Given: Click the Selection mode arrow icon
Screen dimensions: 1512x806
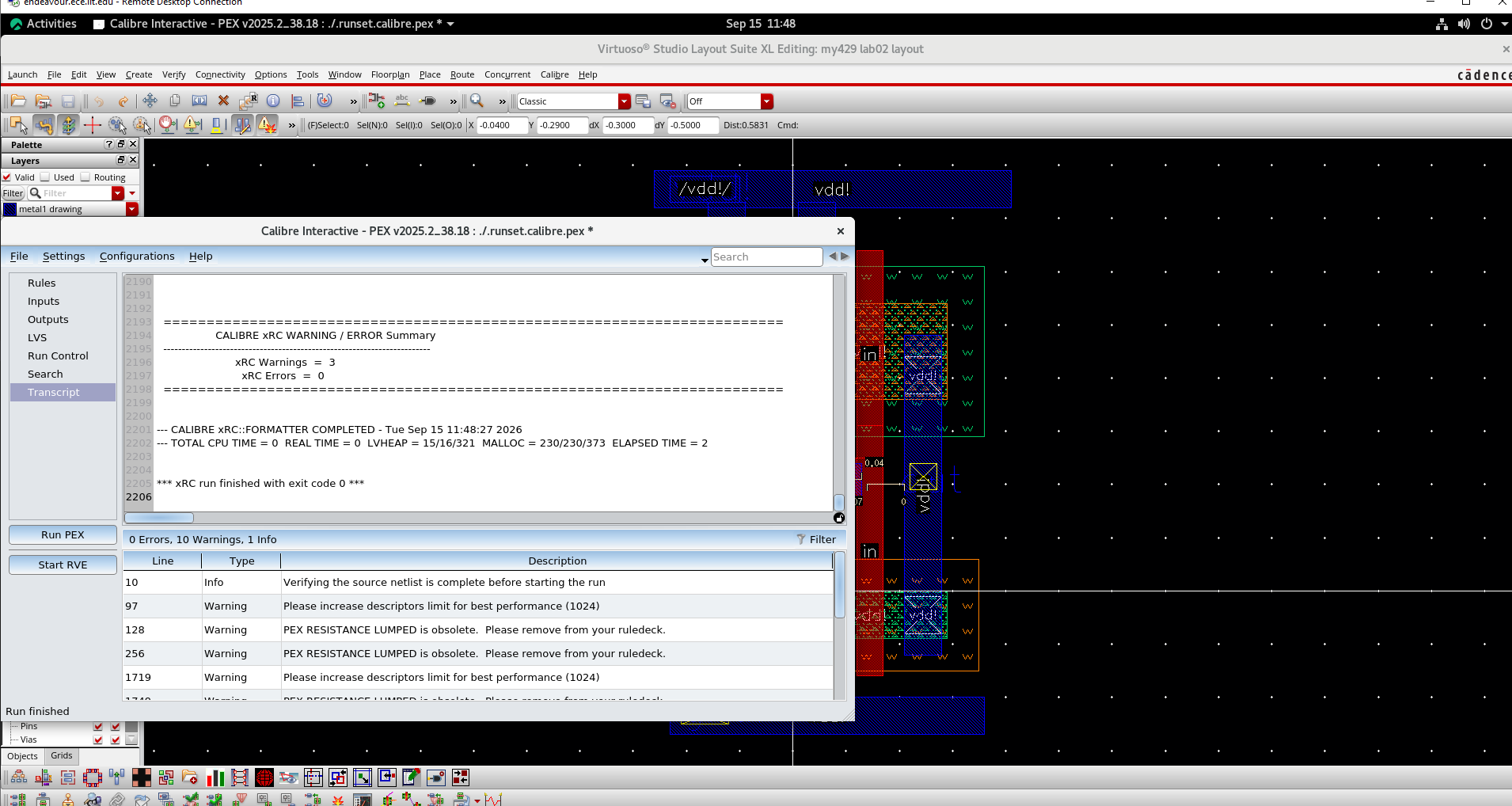Looking at the screenshot, I should coord(18,125).
